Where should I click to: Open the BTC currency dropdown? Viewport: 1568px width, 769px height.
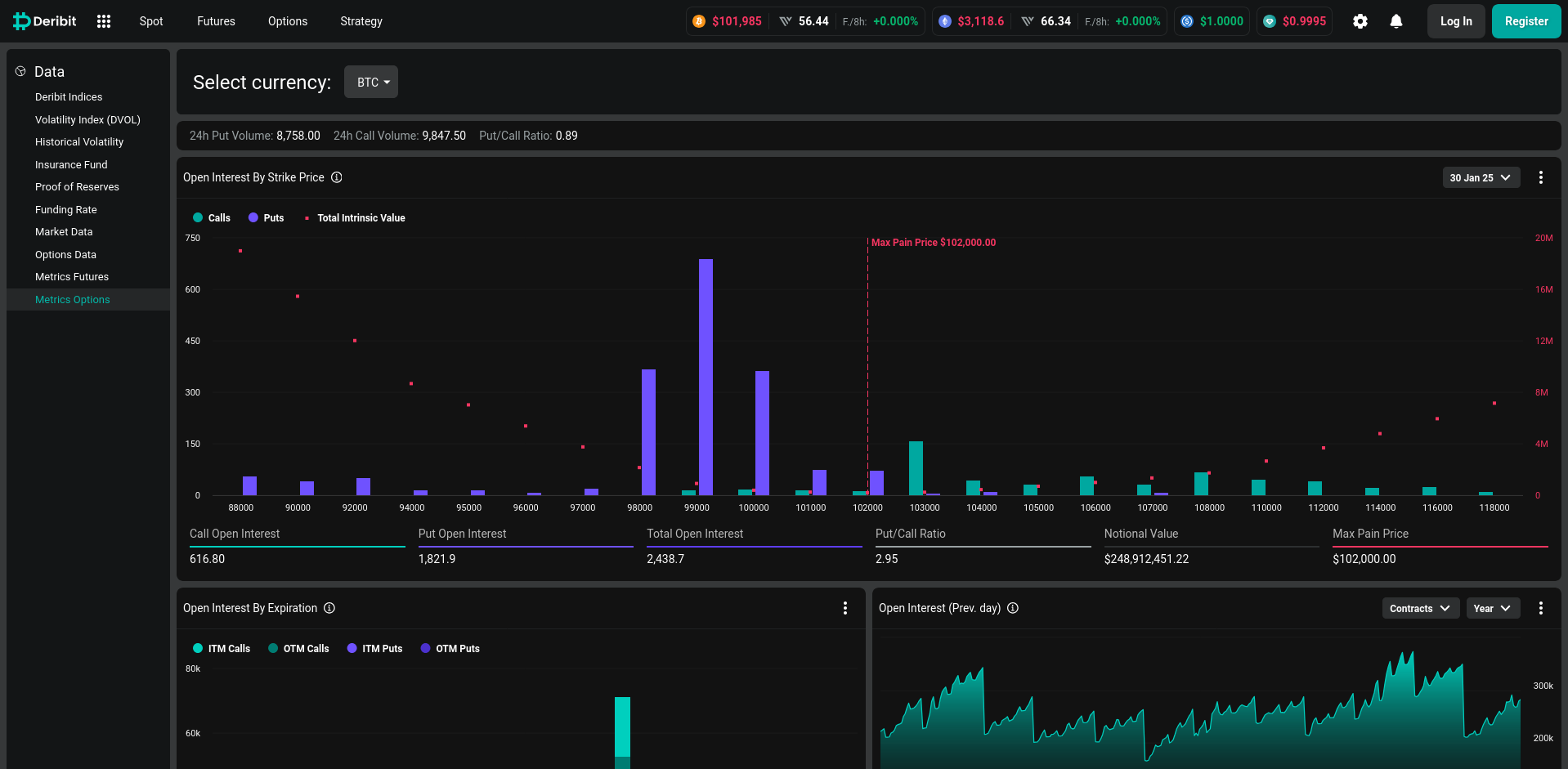(371, 83)
